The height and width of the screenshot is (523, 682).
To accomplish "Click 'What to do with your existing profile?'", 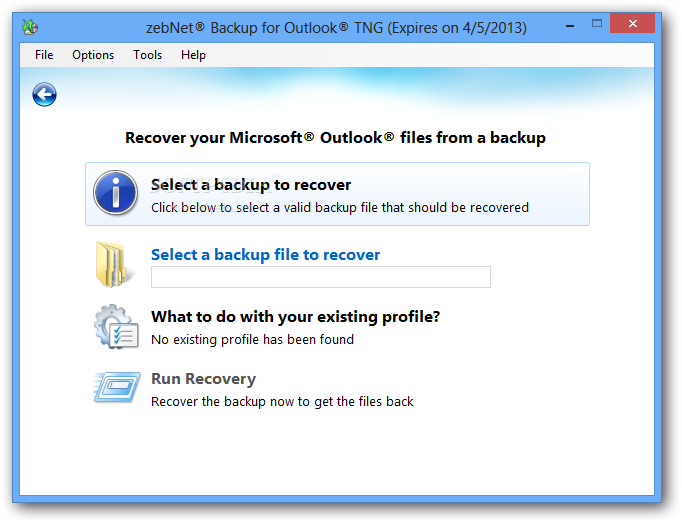I will click(x=295, y=317).
